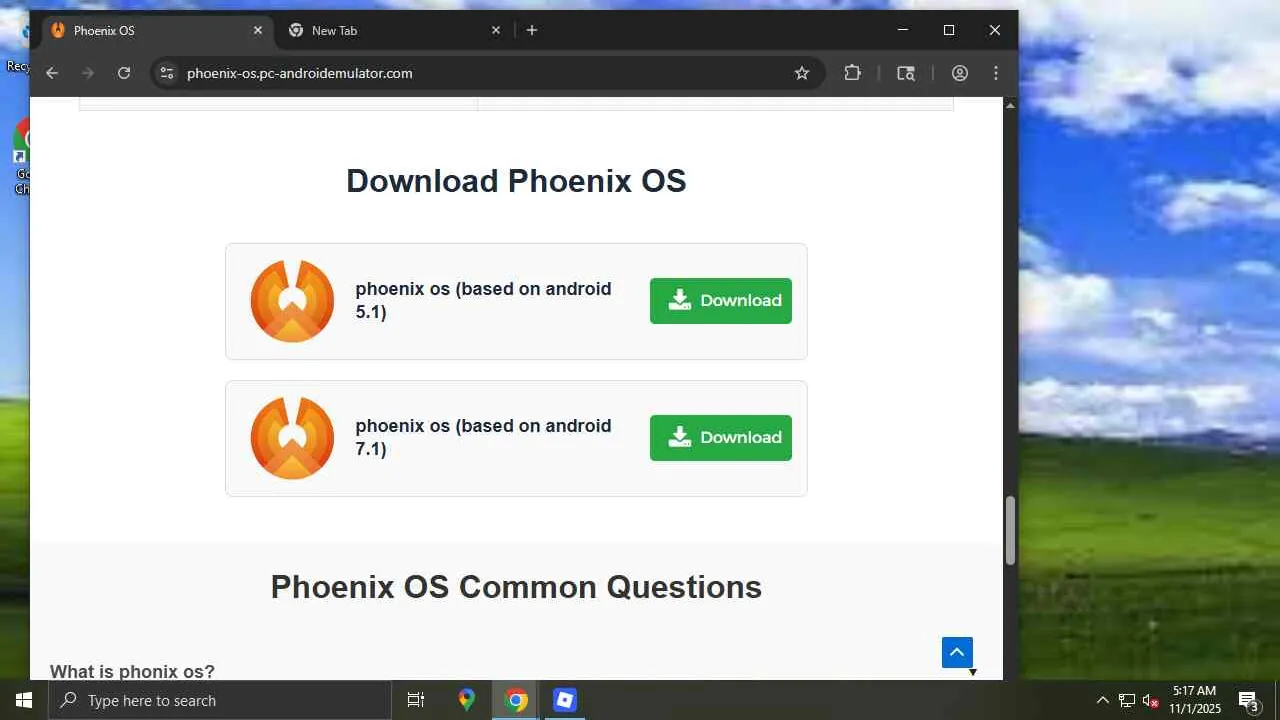Bookmark this page with the star icon
The height and width of the screenshot is (720, 1280).
coord(801,73)
